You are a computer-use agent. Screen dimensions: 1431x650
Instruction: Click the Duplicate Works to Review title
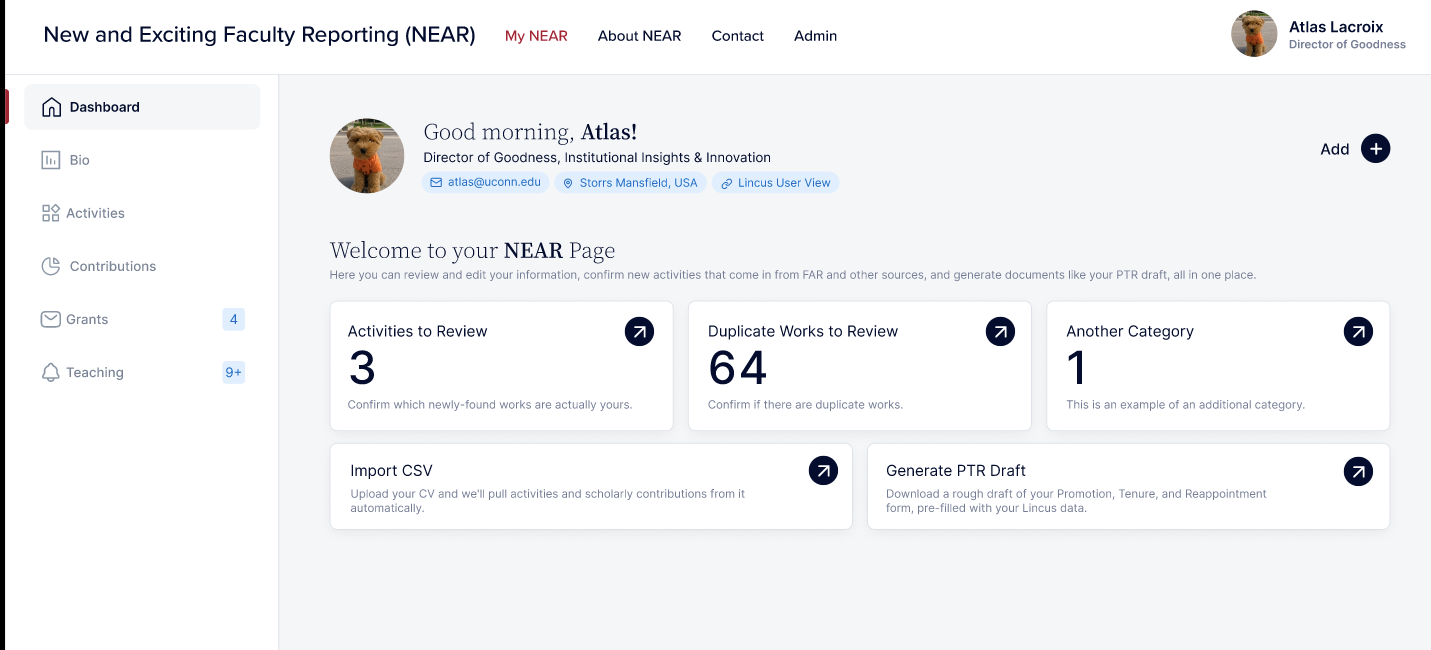point(803,331)
